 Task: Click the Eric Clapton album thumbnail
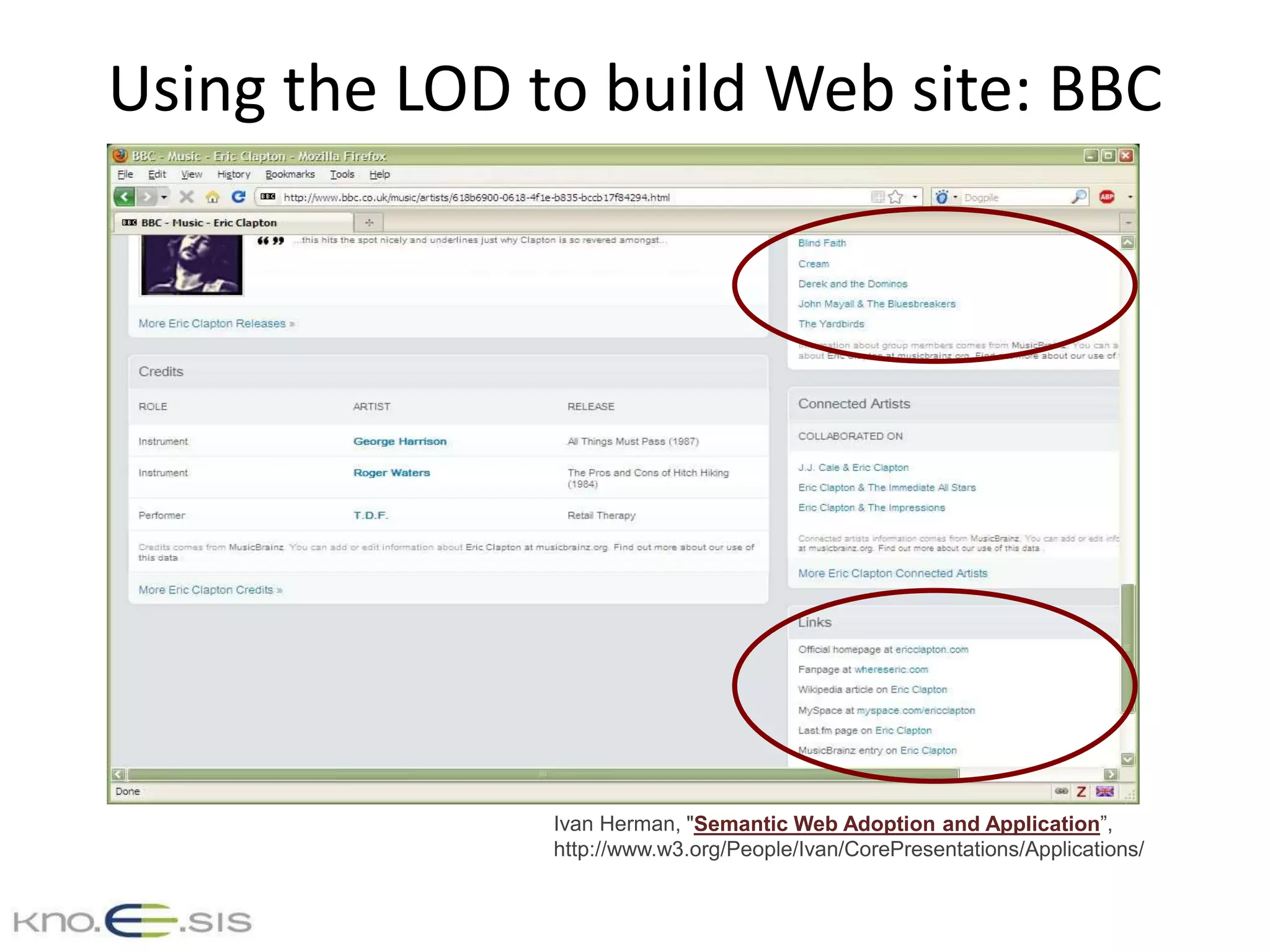pyautogui.click(x=192, y=265)
